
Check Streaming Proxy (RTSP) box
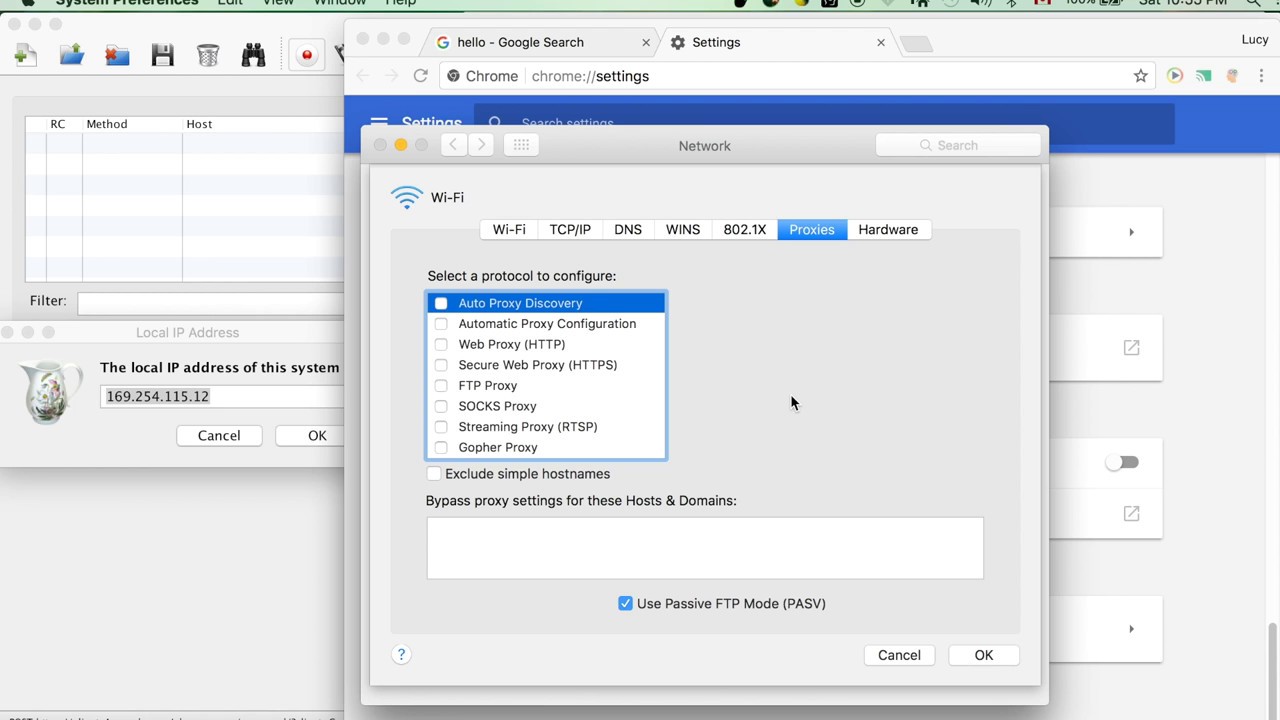[x=441, y=427]
